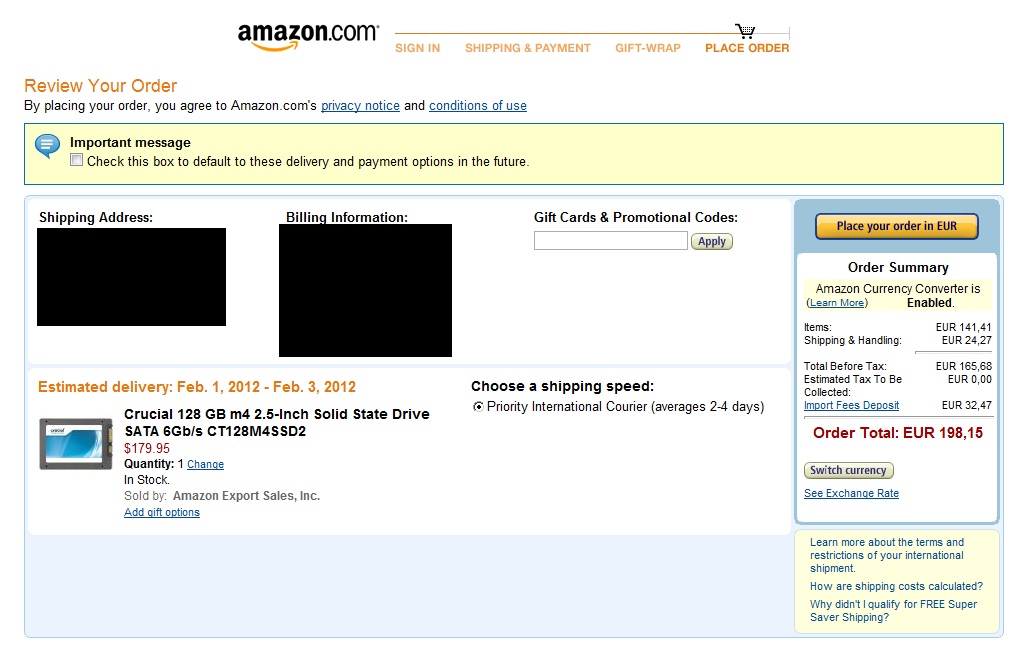Open the privacy notice link
The width and height of the screenshot is (1025, 659).
[360, 106]
